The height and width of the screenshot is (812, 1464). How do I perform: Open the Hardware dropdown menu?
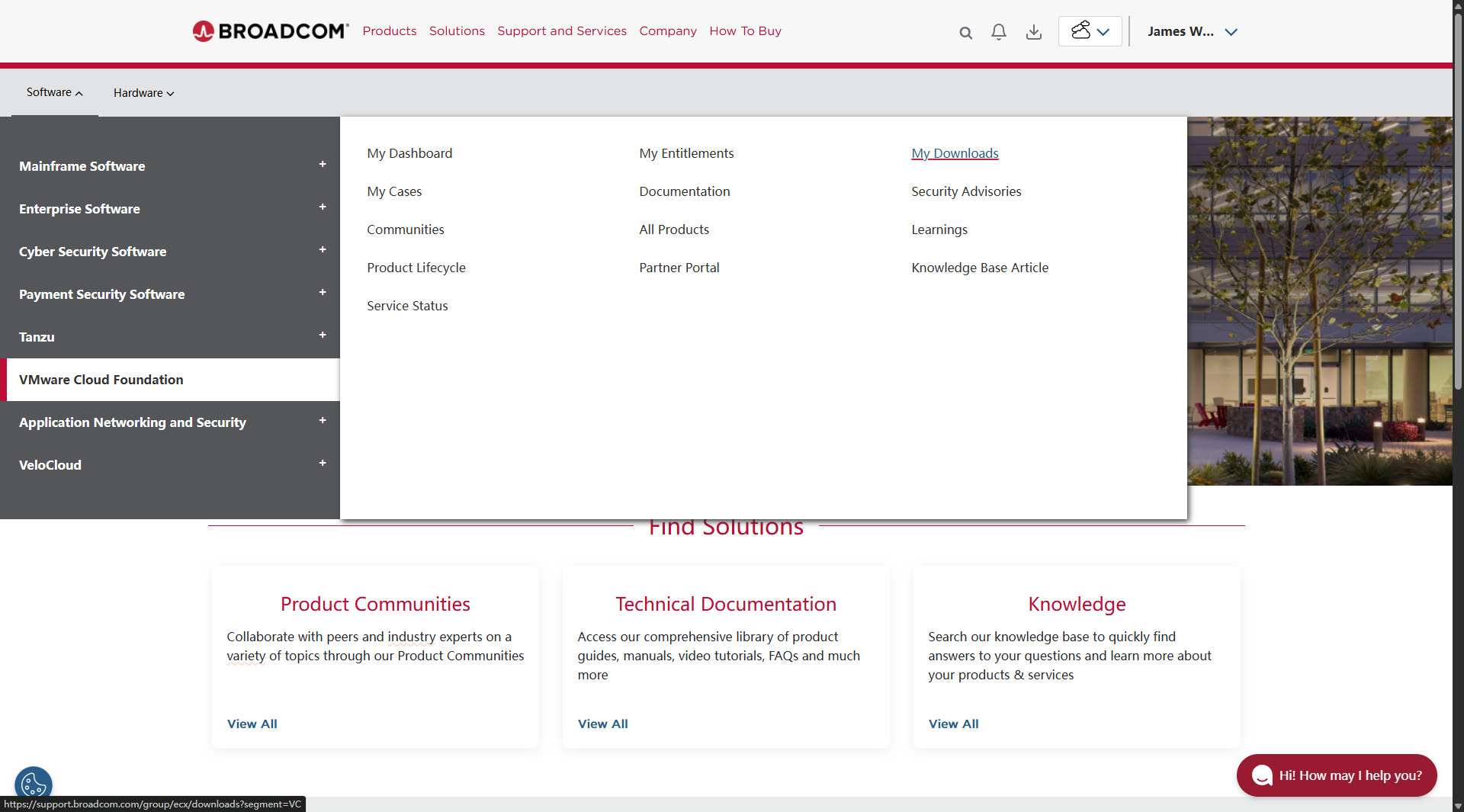(143, 93)
